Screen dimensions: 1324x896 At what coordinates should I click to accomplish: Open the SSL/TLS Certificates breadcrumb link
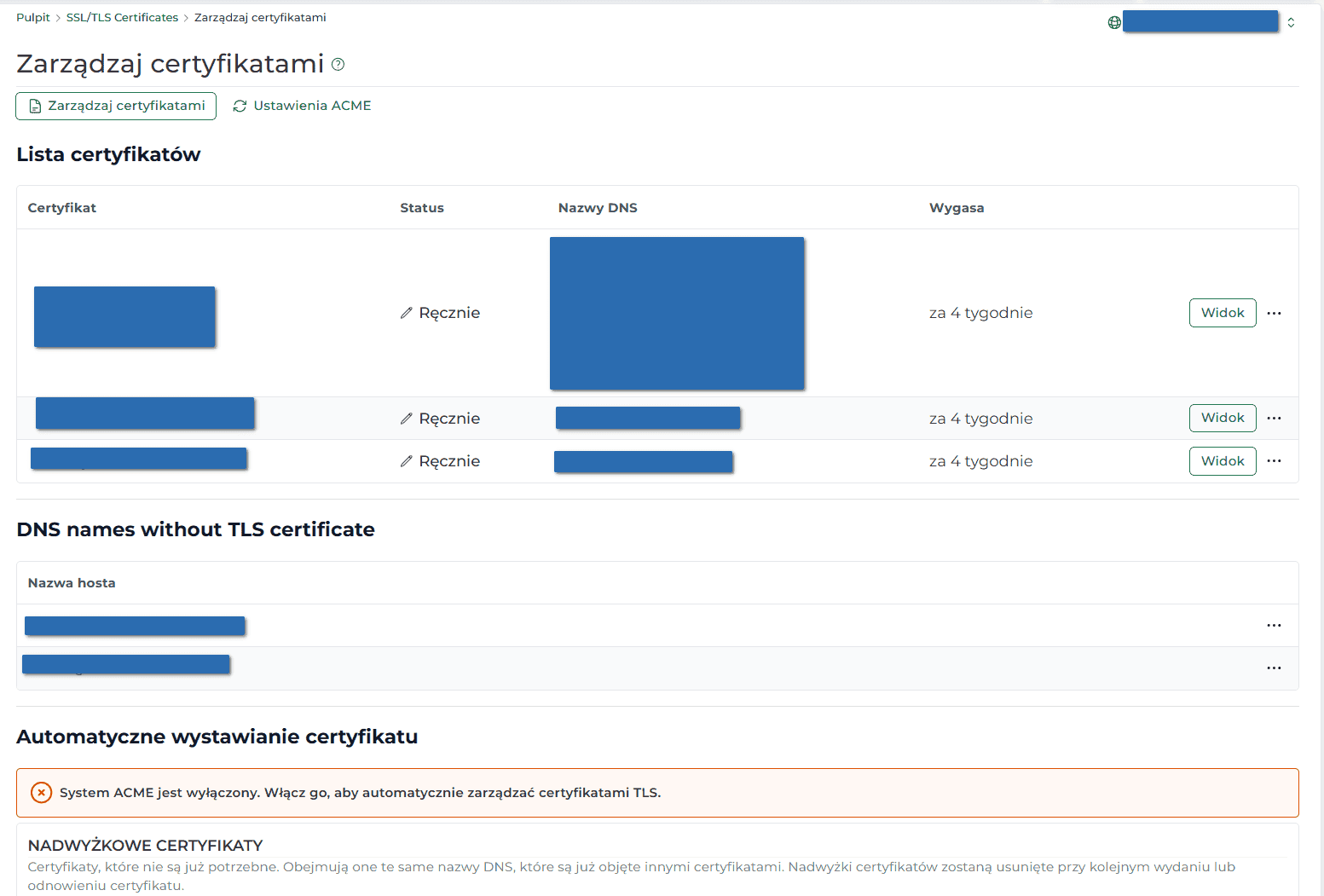click(122, 17)
